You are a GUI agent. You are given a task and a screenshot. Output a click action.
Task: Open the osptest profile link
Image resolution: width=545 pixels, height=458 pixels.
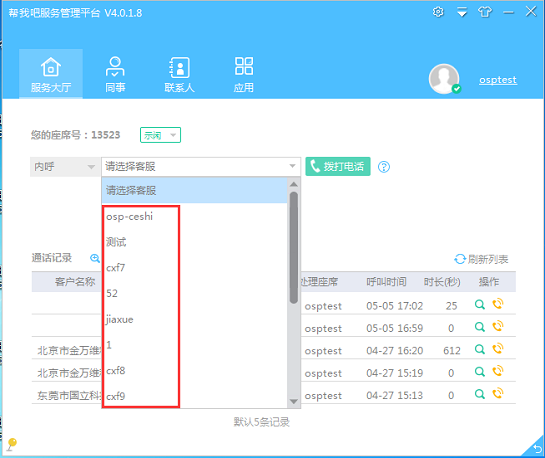pos(498,80)
